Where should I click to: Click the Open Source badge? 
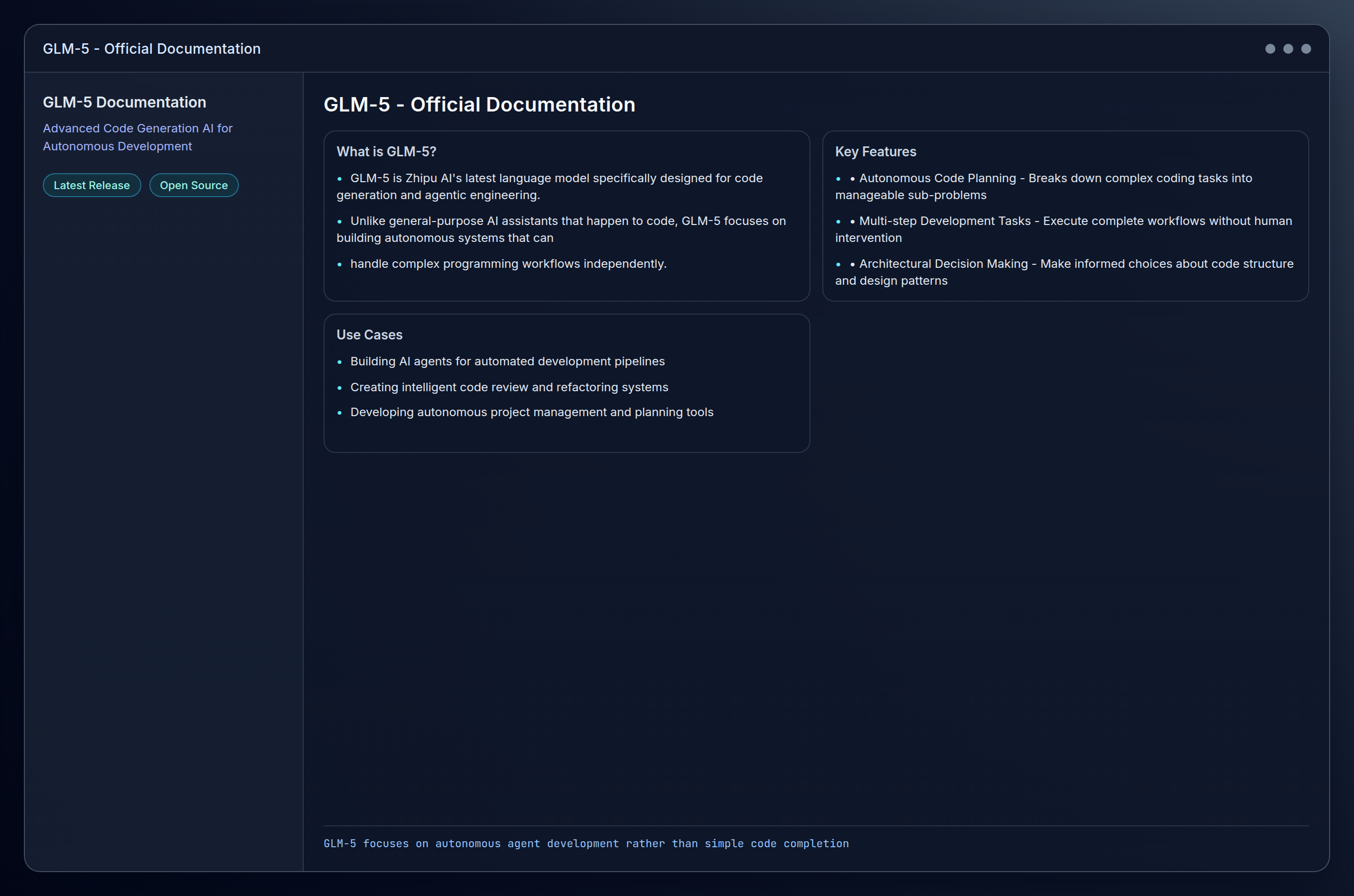[x=194, y=185]
